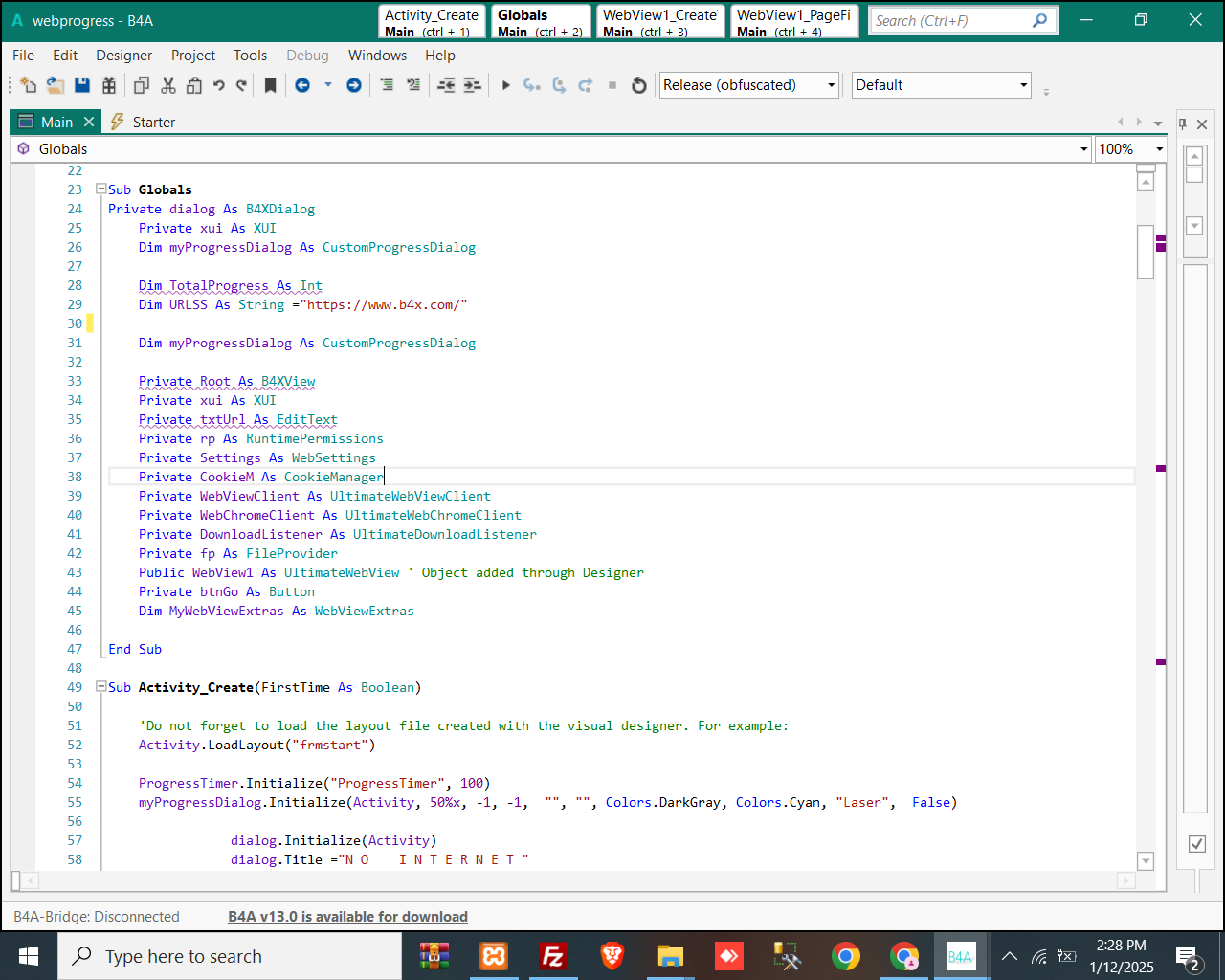1225x980 pixels.
Task: Collapse the Sub Globals code block
Action: tap(100, 189)
